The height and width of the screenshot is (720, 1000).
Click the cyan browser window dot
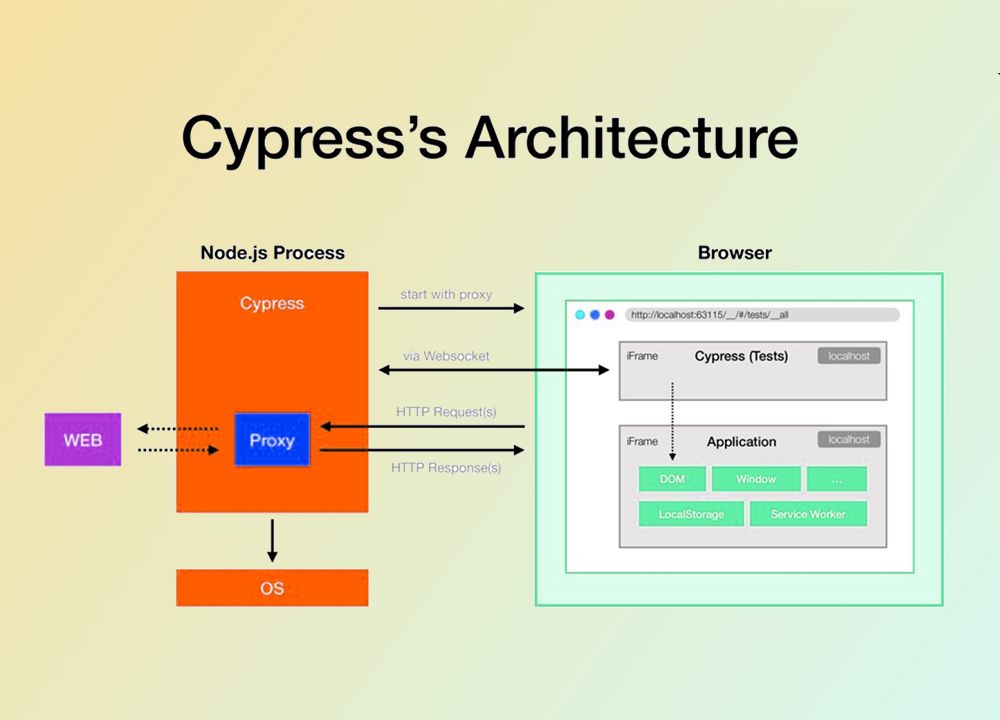coord(580,314)
